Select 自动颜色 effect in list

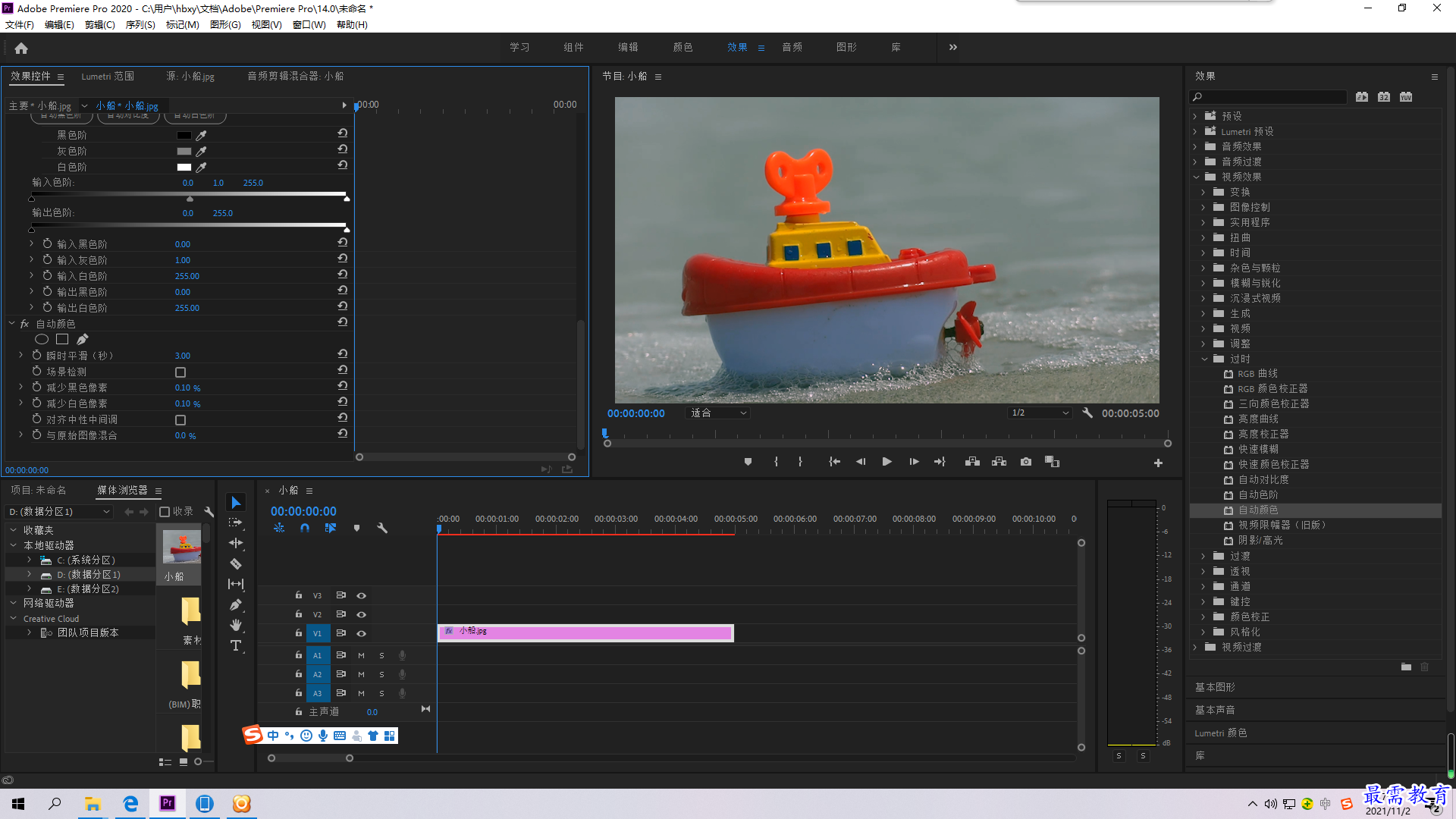[x=1258, y=510]
